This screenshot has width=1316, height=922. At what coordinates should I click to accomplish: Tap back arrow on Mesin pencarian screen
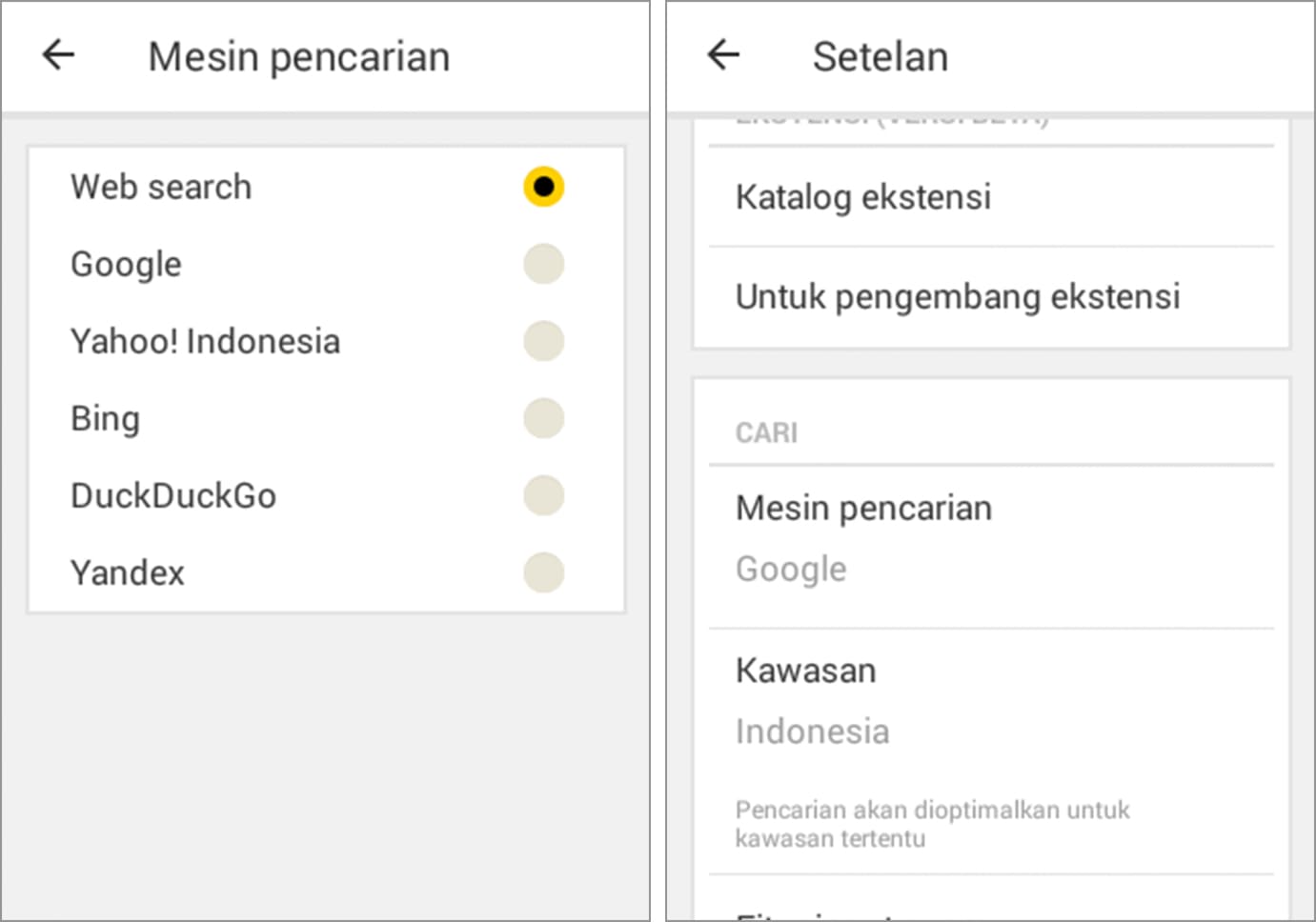(59, 55)
